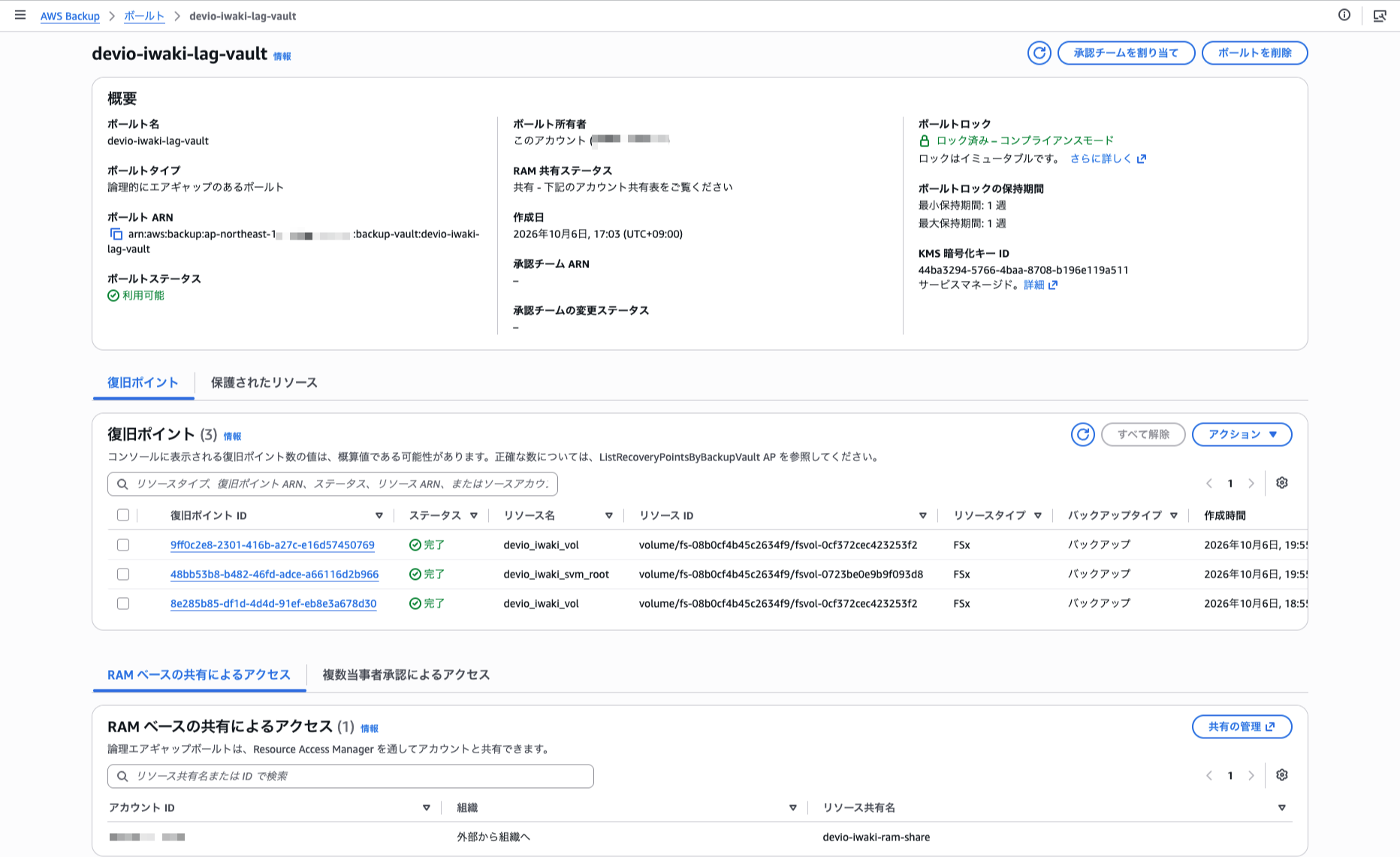Select RAM ベースの共有によるアクセス tab
Viewport: 1400px width, 857px height.
[x=199, y=674]
